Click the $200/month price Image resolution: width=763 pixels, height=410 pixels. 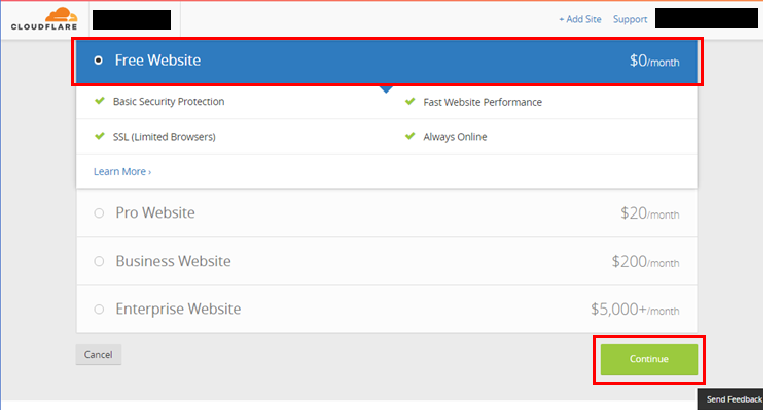pyautogui.click(x=645, y=262)
